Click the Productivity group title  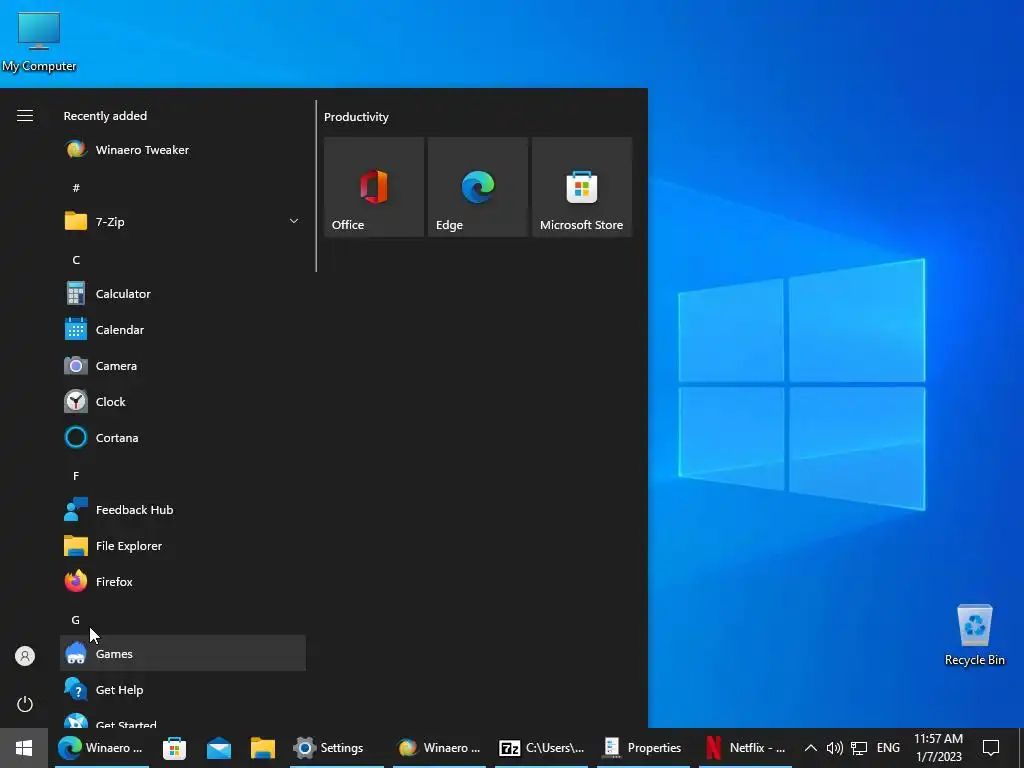point(356,117)
